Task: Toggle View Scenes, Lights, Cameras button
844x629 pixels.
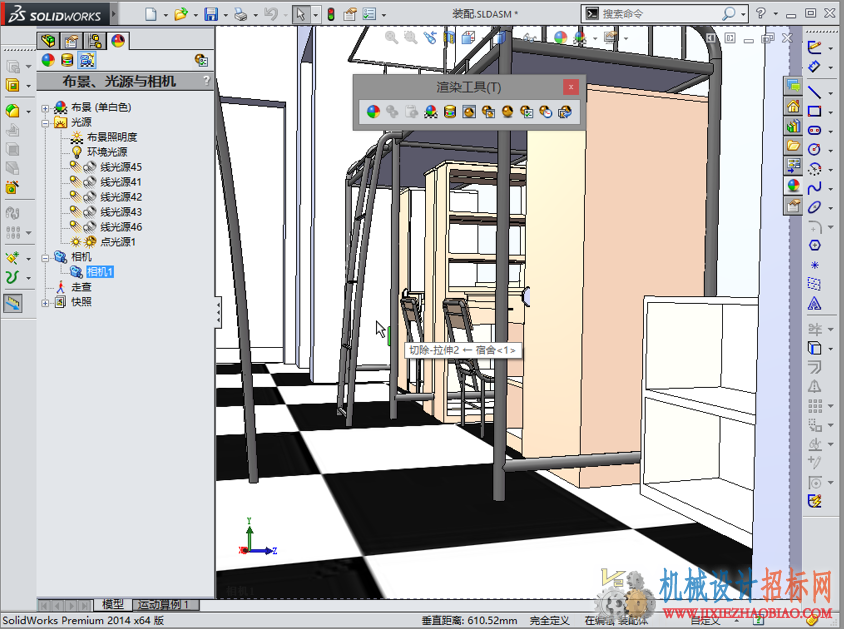Action: click(87, 60)
